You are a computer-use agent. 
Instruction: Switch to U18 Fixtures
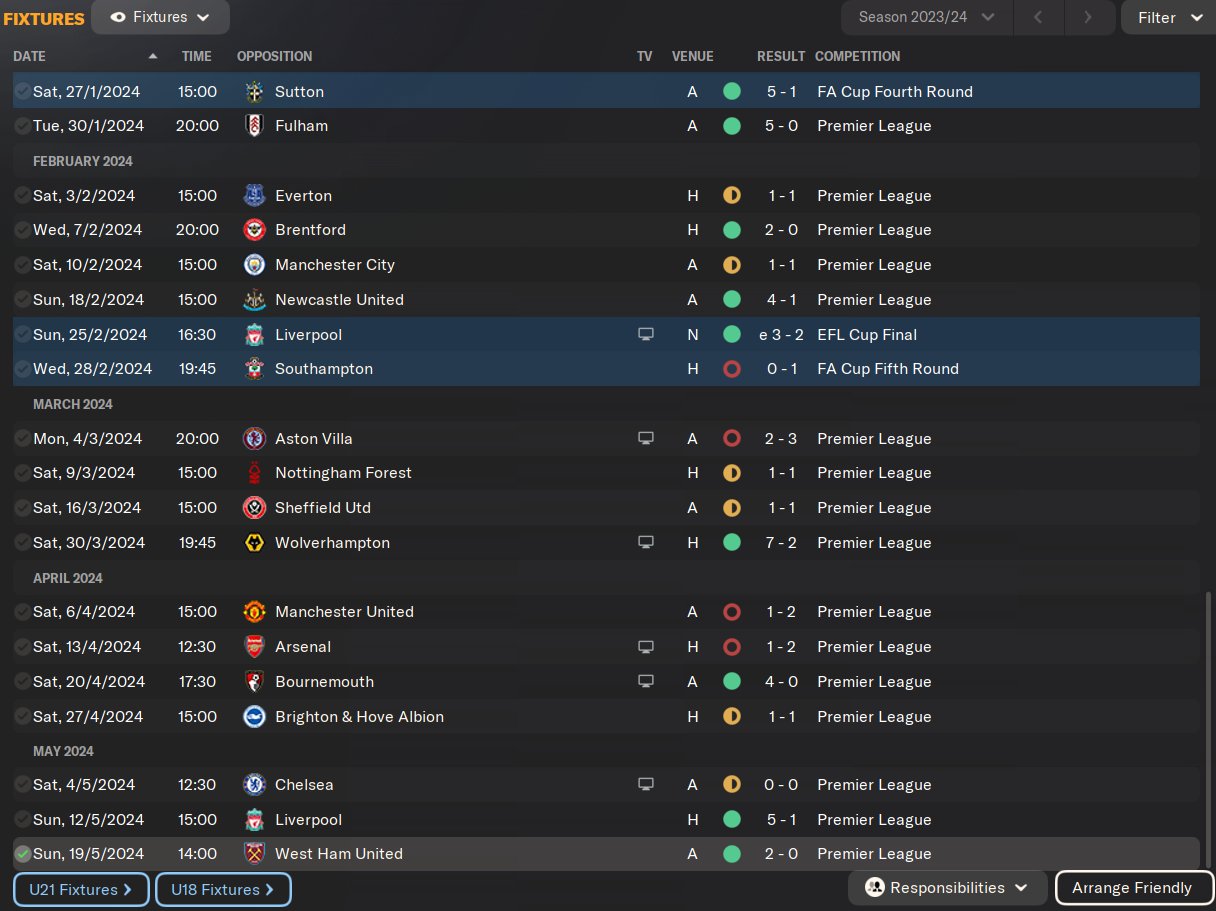(x=223, y=889)
